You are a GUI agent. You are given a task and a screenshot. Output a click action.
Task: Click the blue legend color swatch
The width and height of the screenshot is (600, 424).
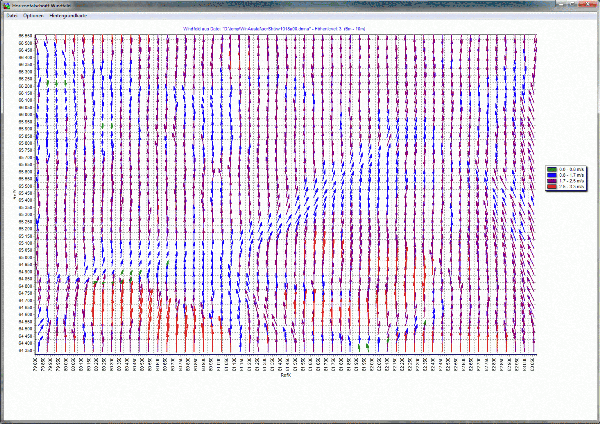click(x=550, y=174)
